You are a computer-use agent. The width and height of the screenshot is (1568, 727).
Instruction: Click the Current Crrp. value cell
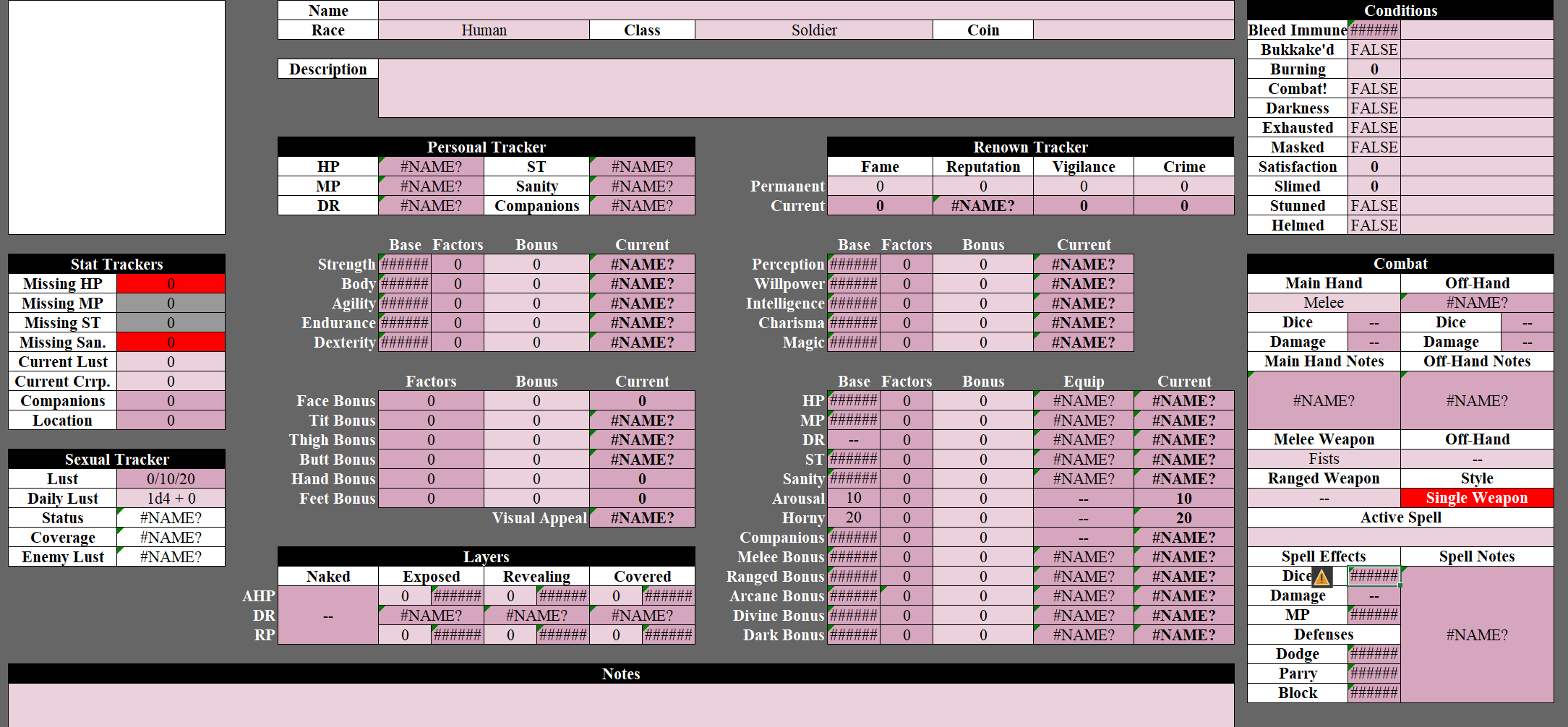(x=171, y=381)
